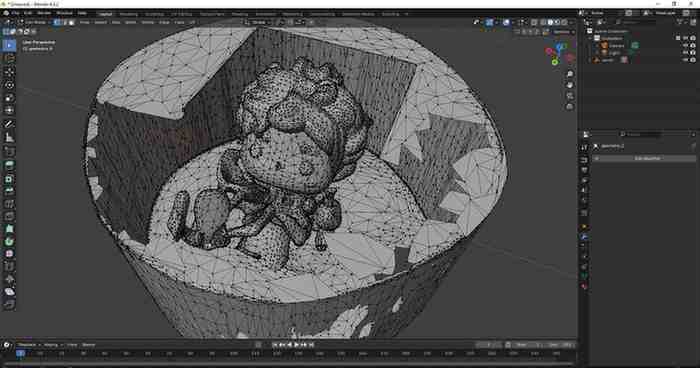The width and height of the screenshot is (700, 368).
Task: Select the Rotate tool
Action: [9, 85]
